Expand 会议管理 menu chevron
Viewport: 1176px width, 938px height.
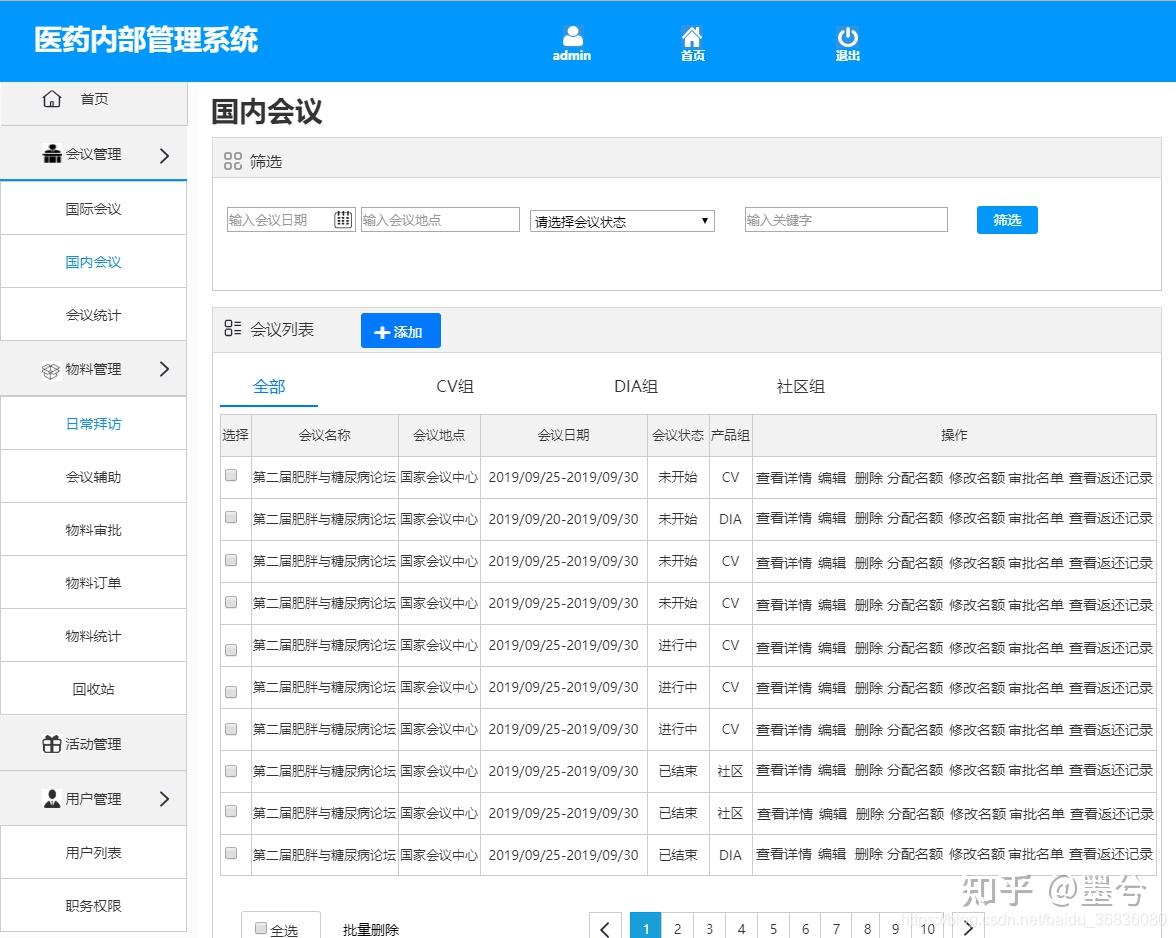point(164,155)
